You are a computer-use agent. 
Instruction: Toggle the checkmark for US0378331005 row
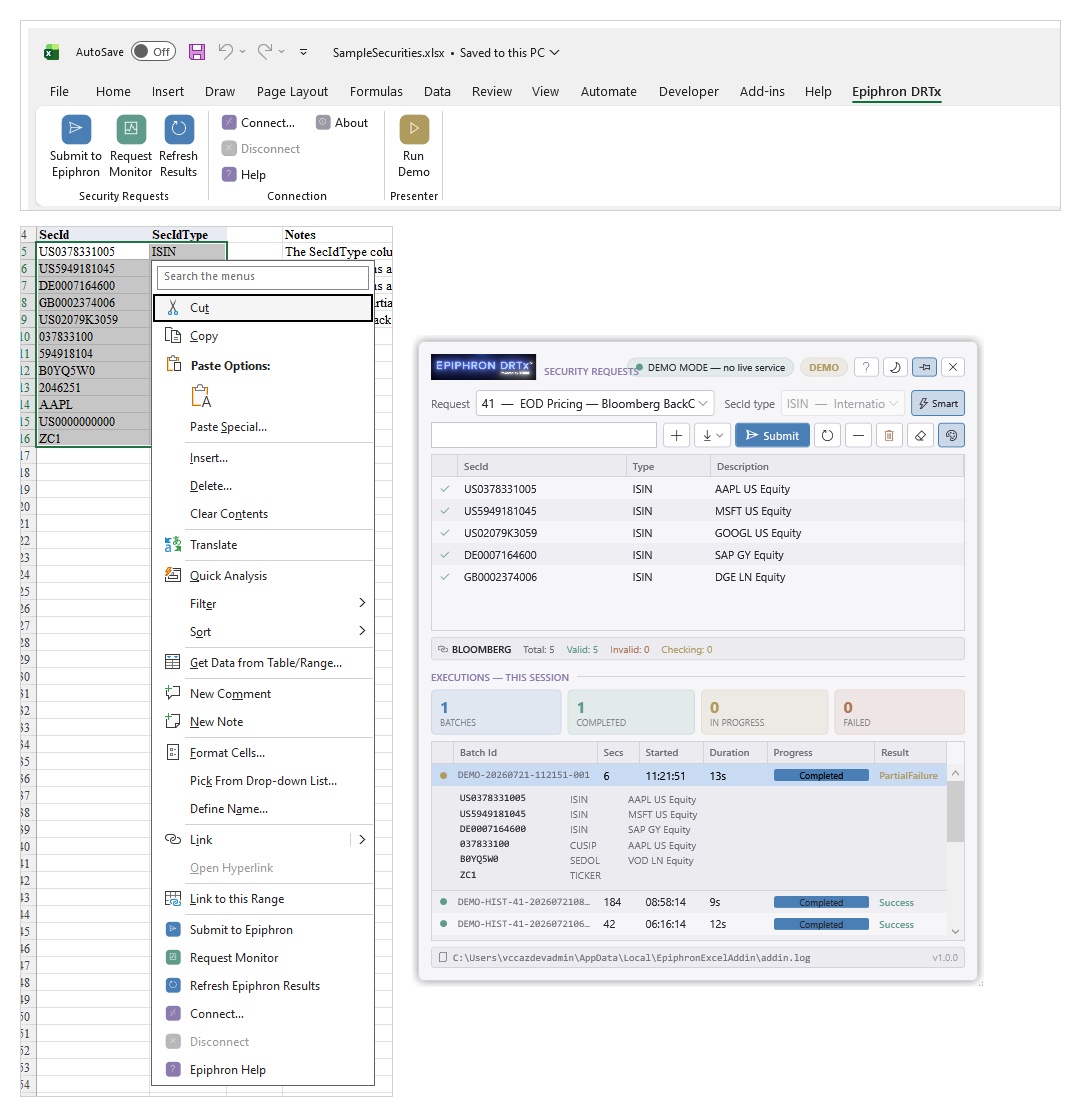pyautogui.click(x=445, y=489)
